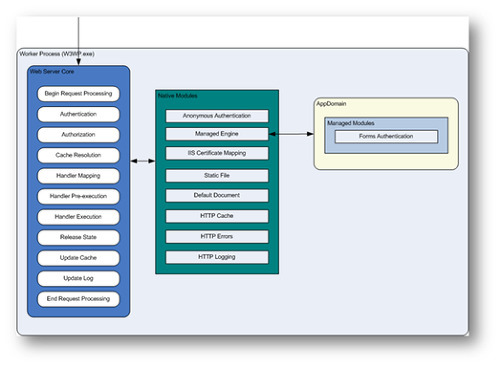The height and width of the screenshot is (367, 500).
Task: Select the Default Document module
Action: [217, 196]
